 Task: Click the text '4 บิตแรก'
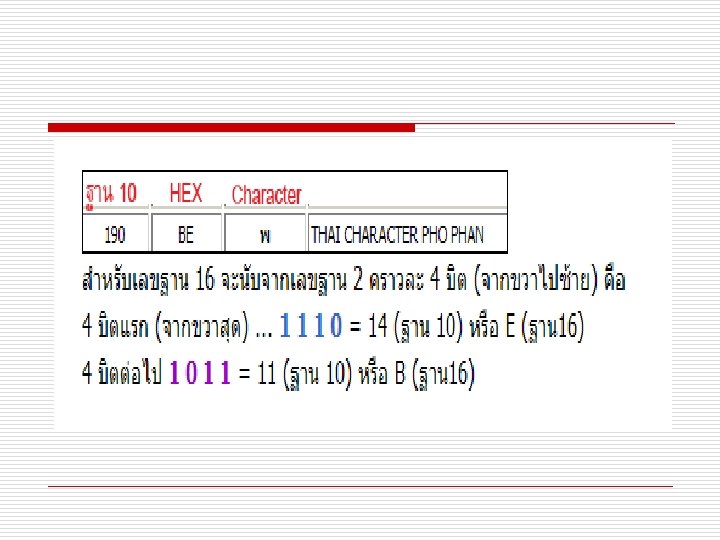click(115, 327)
